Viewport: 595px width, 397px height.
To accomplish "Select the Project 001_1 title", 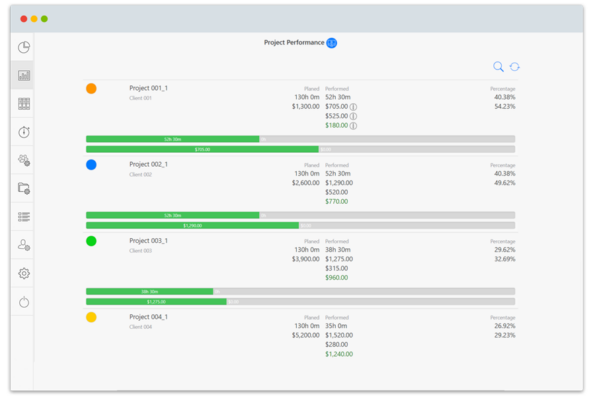I will coord(148,88).
